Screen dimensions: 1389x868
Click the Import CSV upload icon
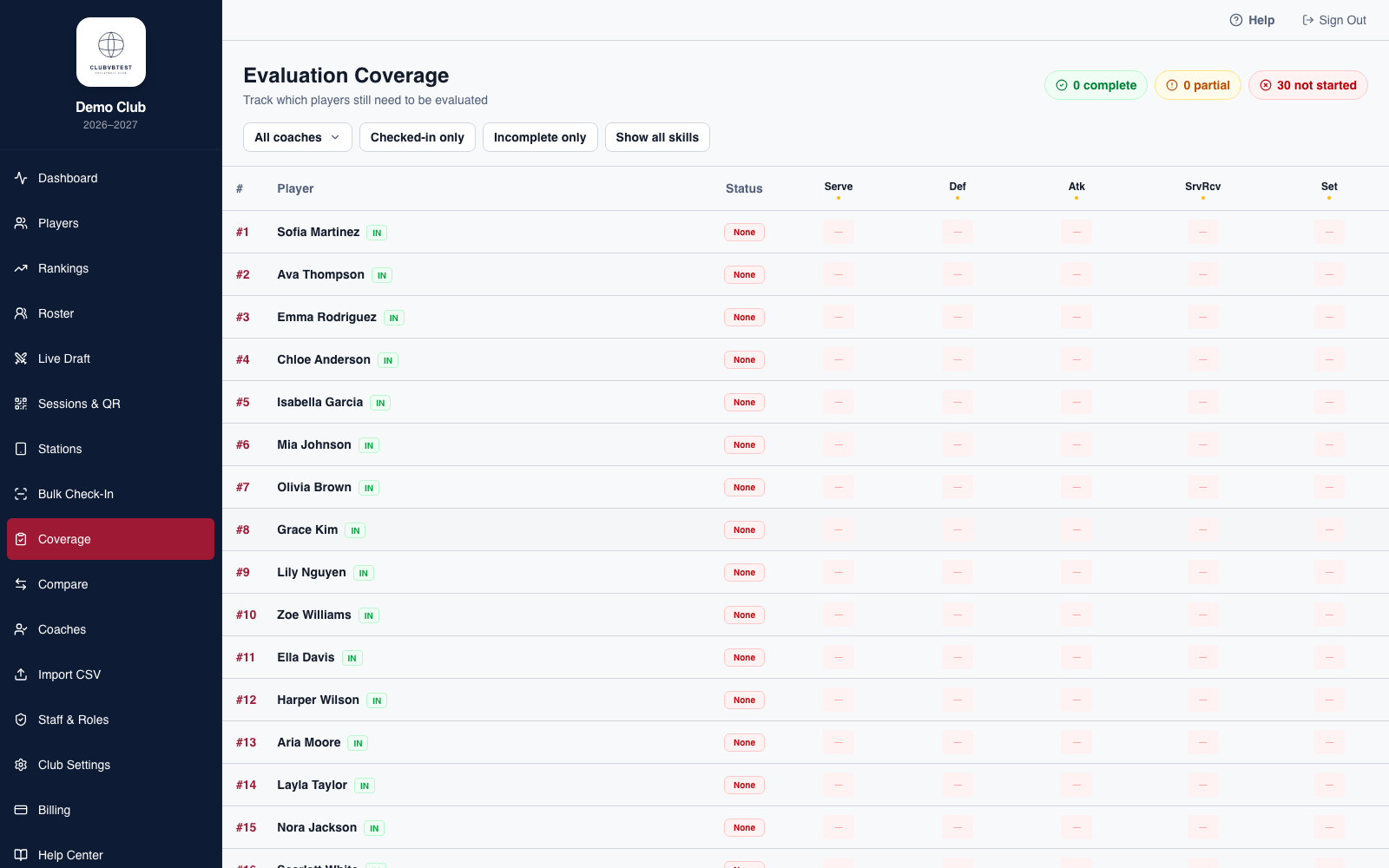[21, 674]
